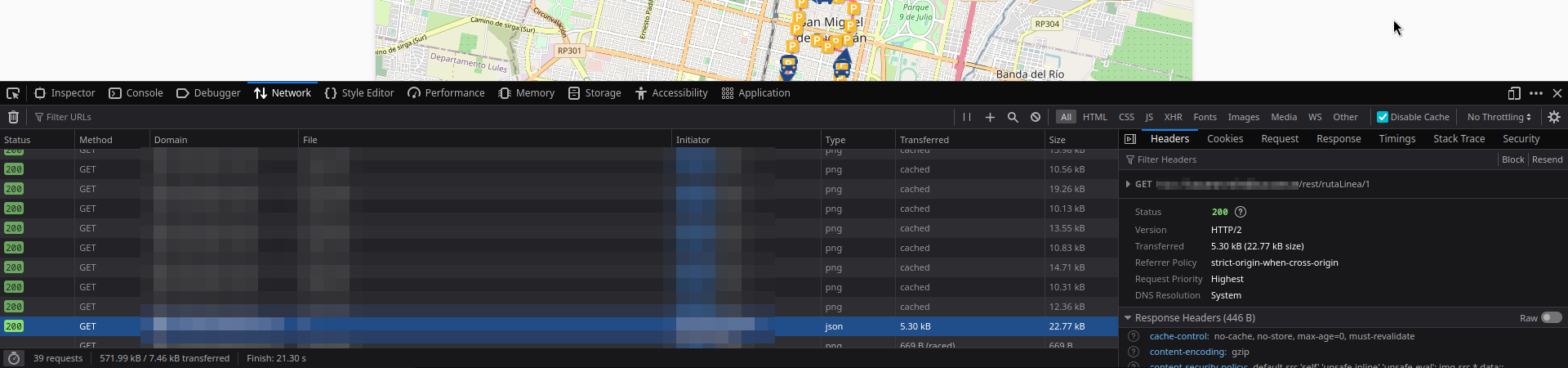
Task: Filter requests by XHR type
Action: point(1173,117)
